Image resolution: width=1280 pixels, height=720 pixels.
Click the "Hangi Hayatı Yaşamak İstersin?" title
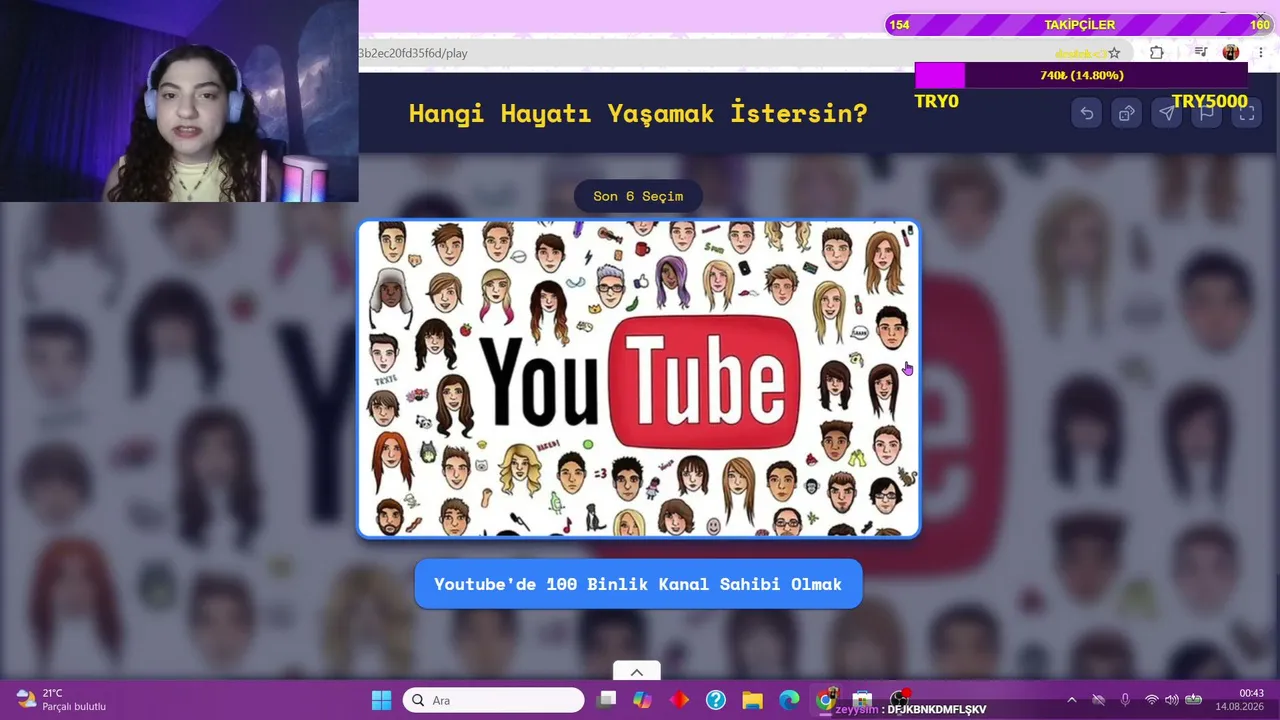tap(638, 113)
